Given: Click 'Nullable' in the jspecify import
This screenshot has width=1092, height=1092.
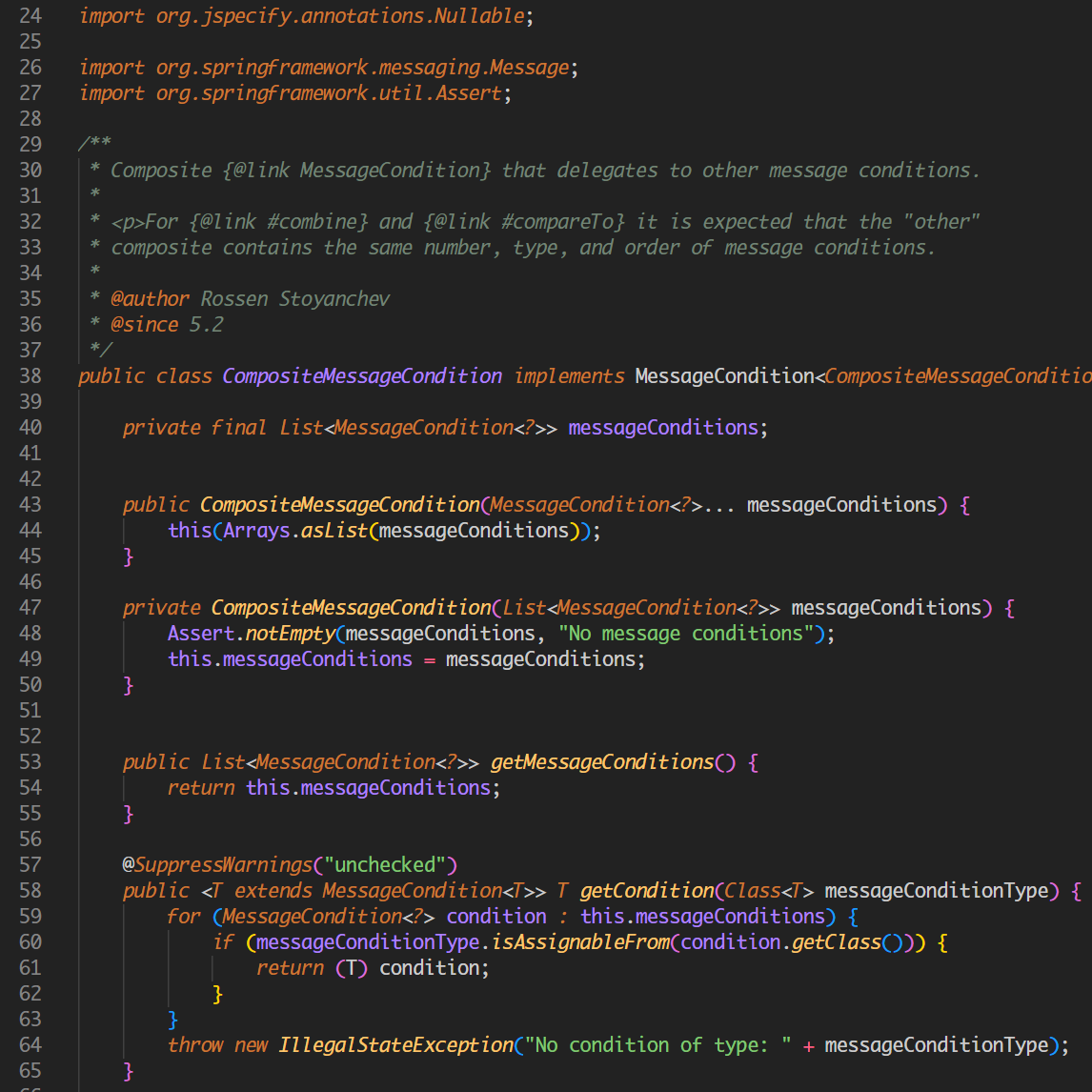Looking at the screenshot, I should pos(479,15).
